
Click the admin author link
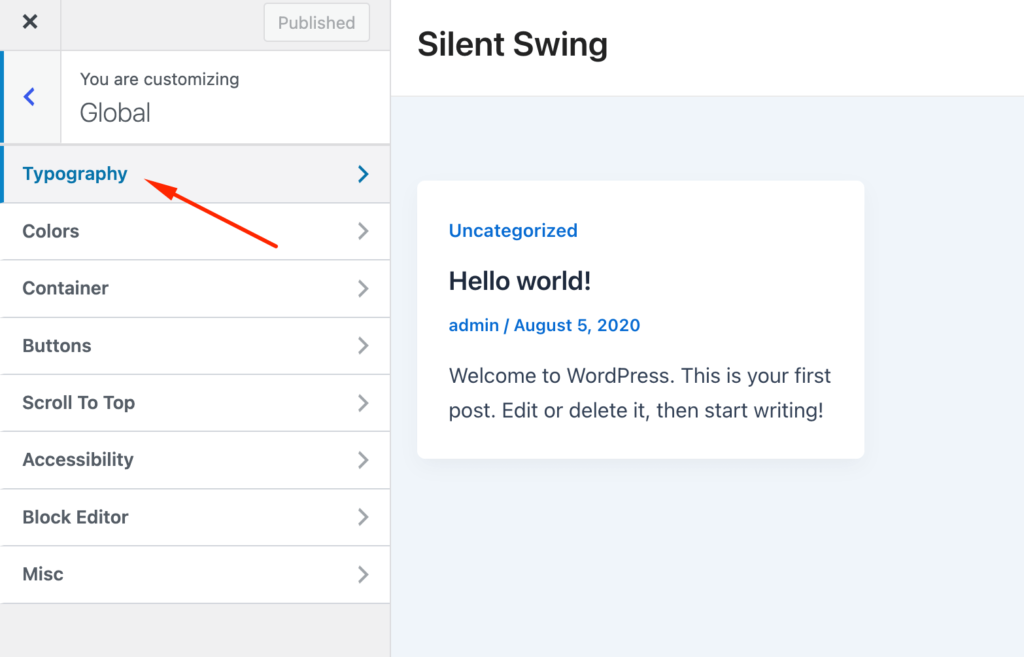473,325
